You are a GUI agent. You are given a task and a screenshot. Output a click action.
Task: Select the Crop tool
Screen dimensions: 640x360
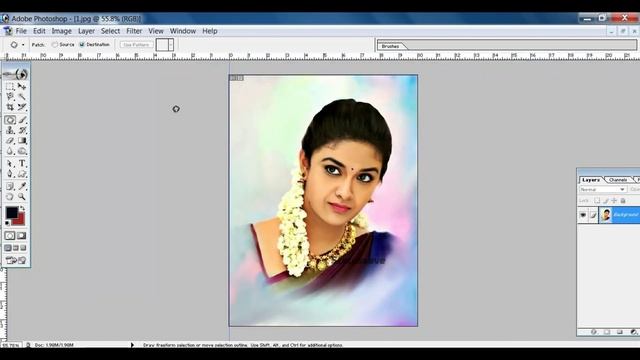[x=10, y=107]
